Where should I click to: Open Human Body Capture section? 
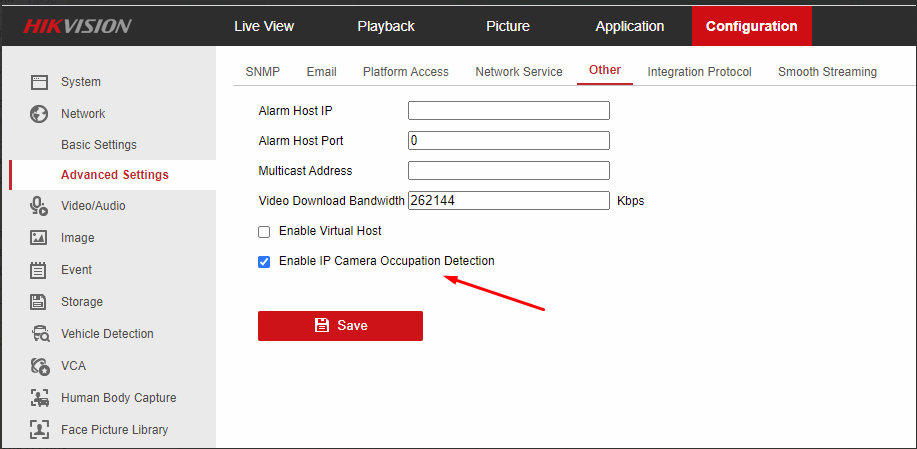pyautogui.click(x=119, y=398)
